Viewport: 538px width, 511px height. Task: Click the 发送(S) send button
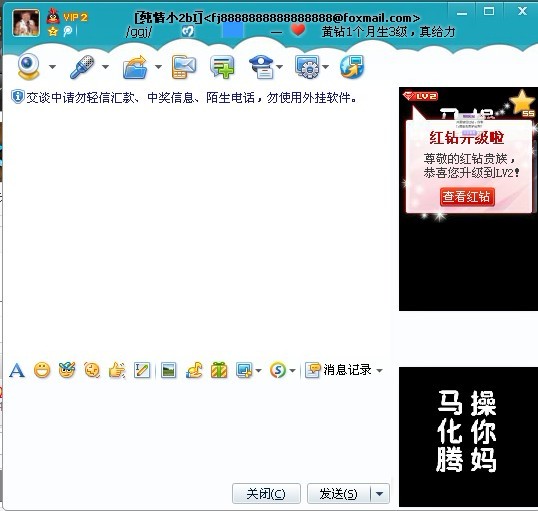click(339, 494)
